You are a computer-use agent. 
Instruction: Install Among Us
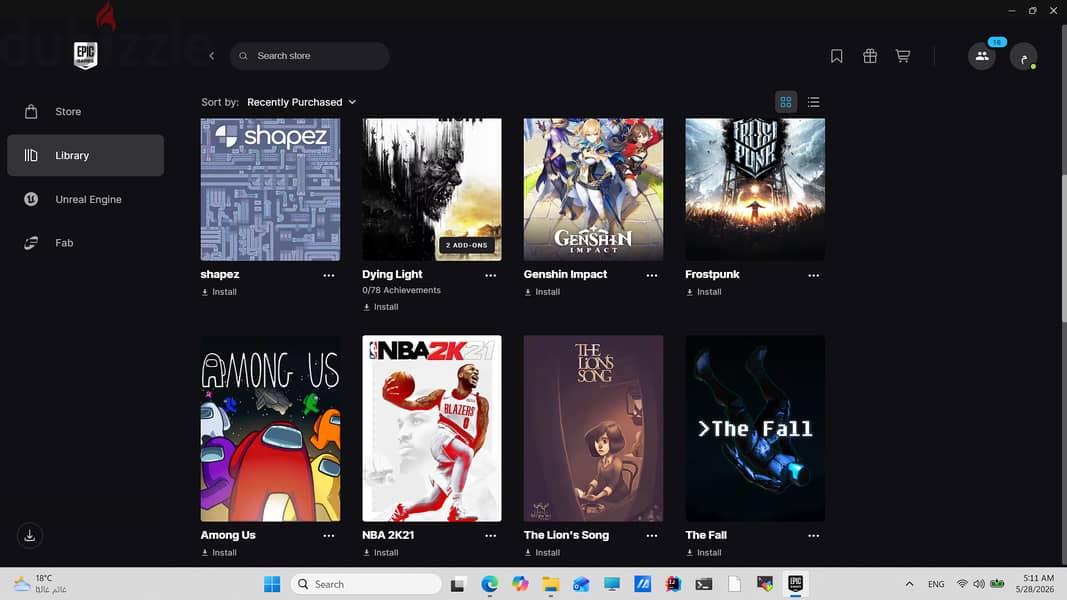tap(219, 553)
